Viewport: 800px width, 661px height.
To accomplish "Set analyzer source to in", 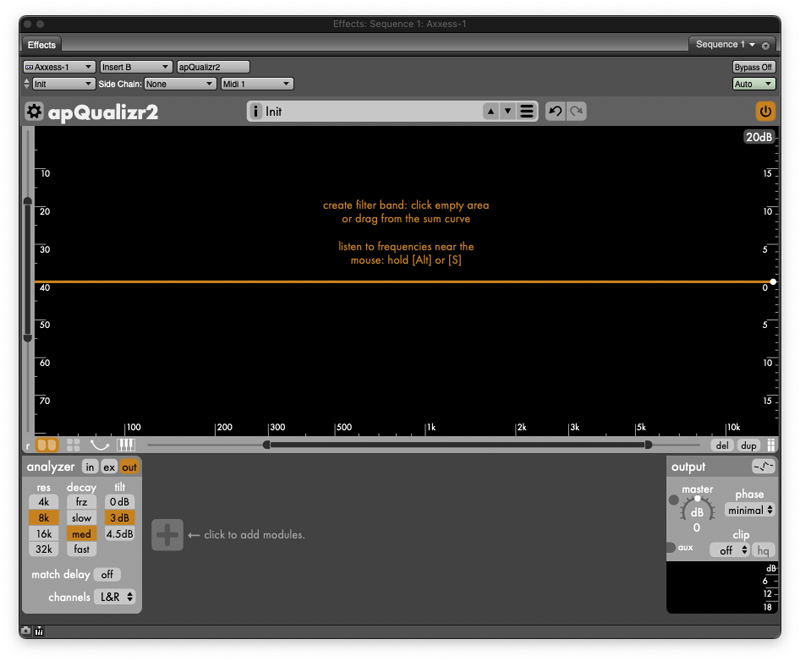I will click(x=90, y=467).
